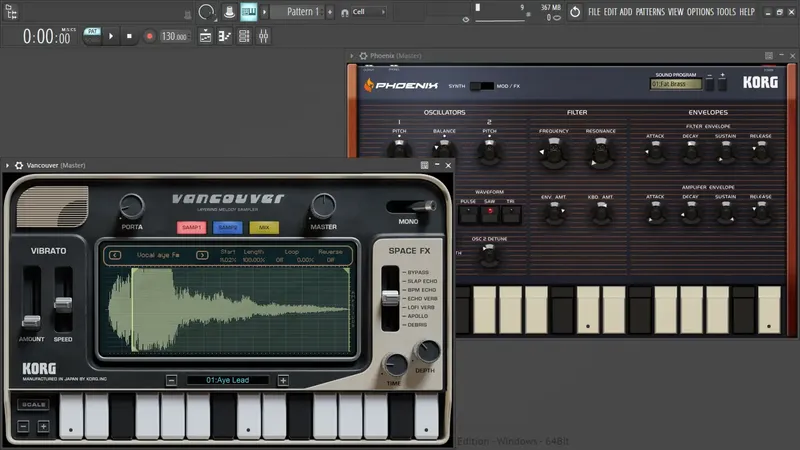This screenshot has width=800, height=450.
Task: Click the SCALE button in Vancouver
Action: pos(34,404)
